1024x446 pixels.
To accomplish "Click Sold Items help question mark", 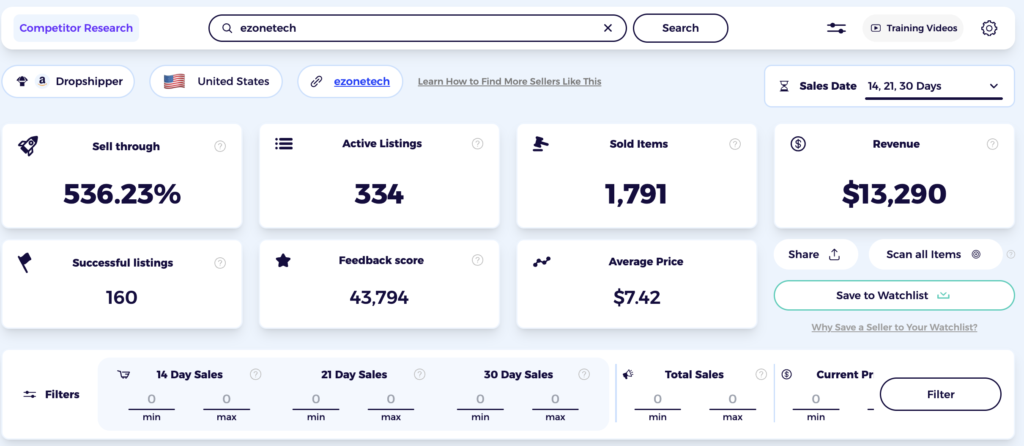I will (x=735, y=144).
